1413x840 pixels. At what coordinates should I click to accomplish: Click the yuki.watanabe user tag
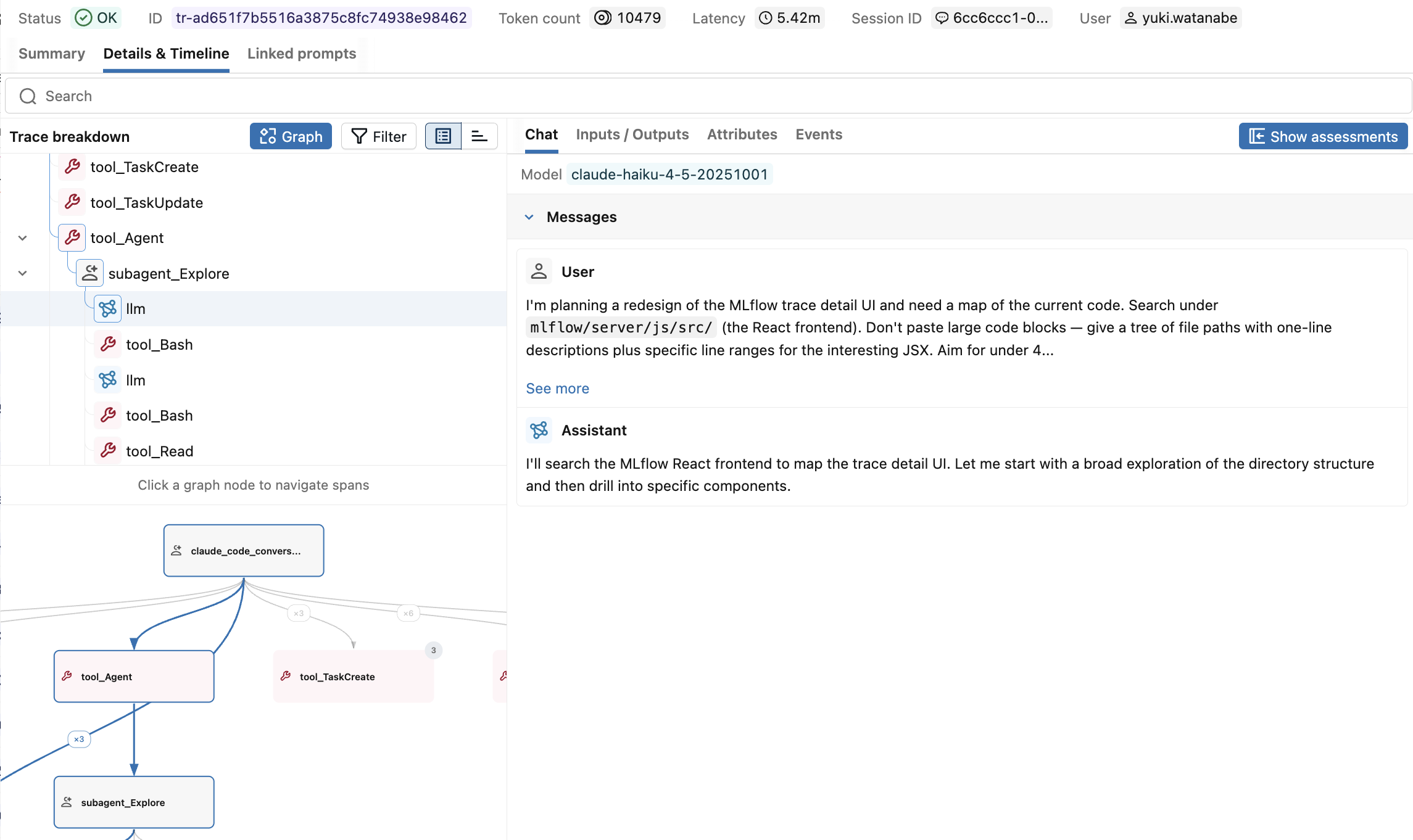tap(1181, 18)
